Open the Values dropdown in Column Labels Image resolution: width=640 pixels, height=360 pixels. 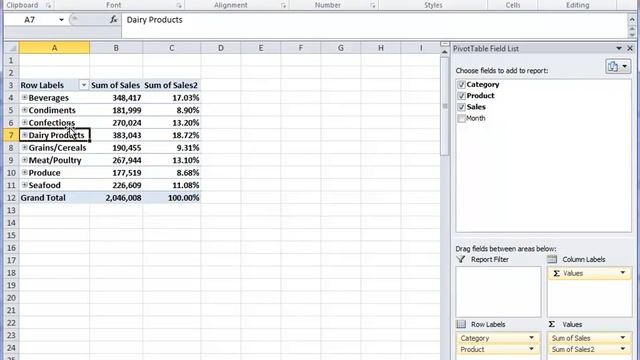pyautogui.click(x=623, y=273)
